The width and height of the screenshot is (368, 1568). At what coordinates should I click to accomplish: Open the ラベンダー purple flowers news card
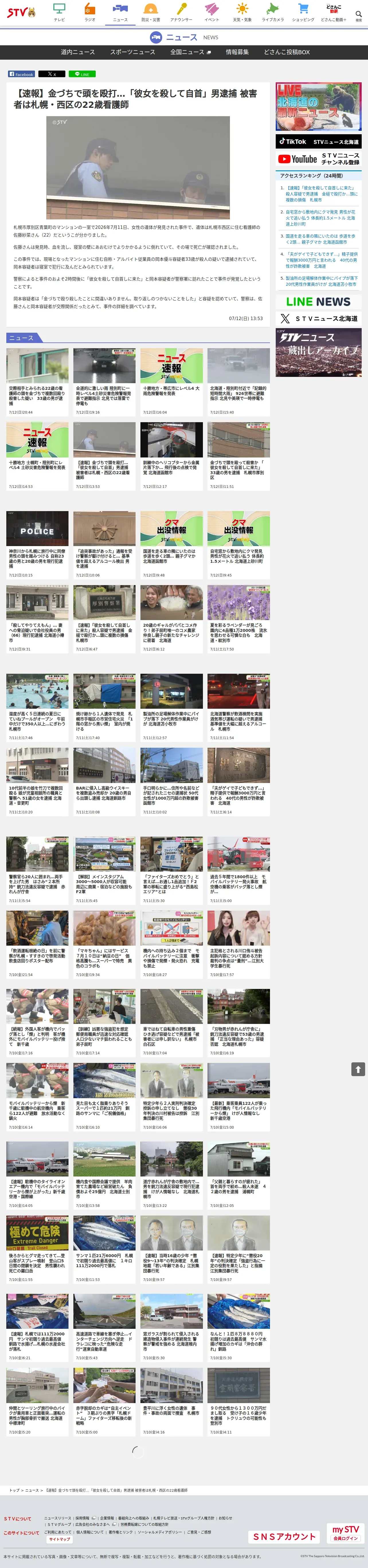(238, 620)
